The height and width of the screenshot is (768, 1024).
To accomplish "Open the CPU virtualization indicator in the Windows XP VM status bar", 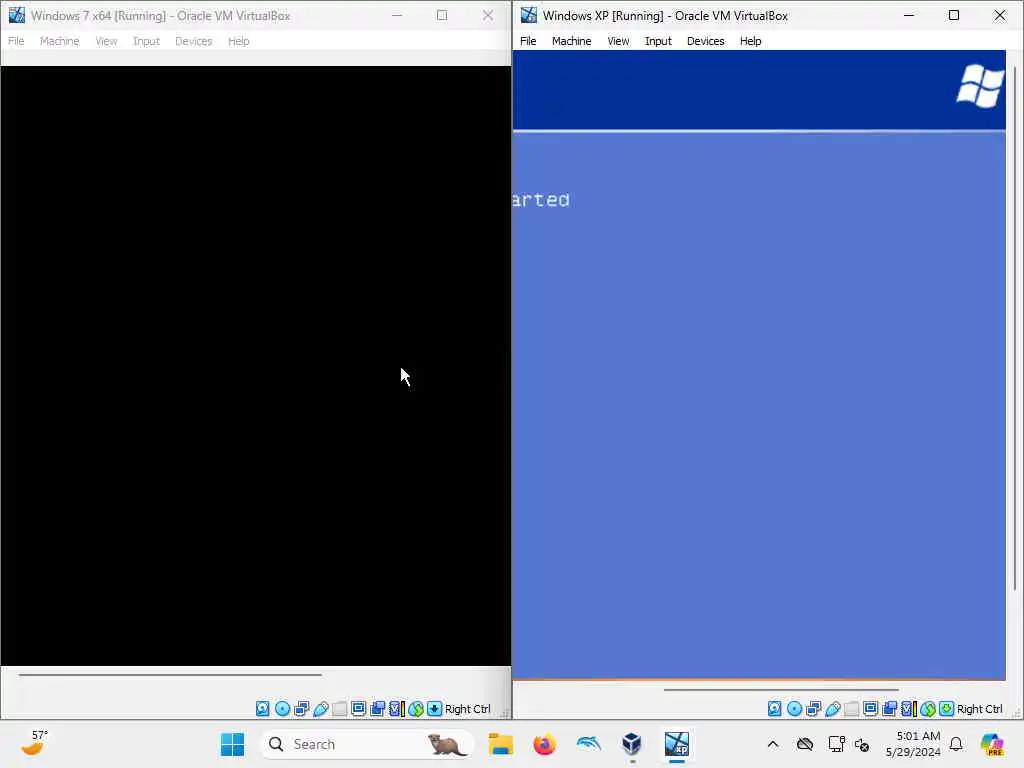I will pyautogui.click(x=908, y=709).
